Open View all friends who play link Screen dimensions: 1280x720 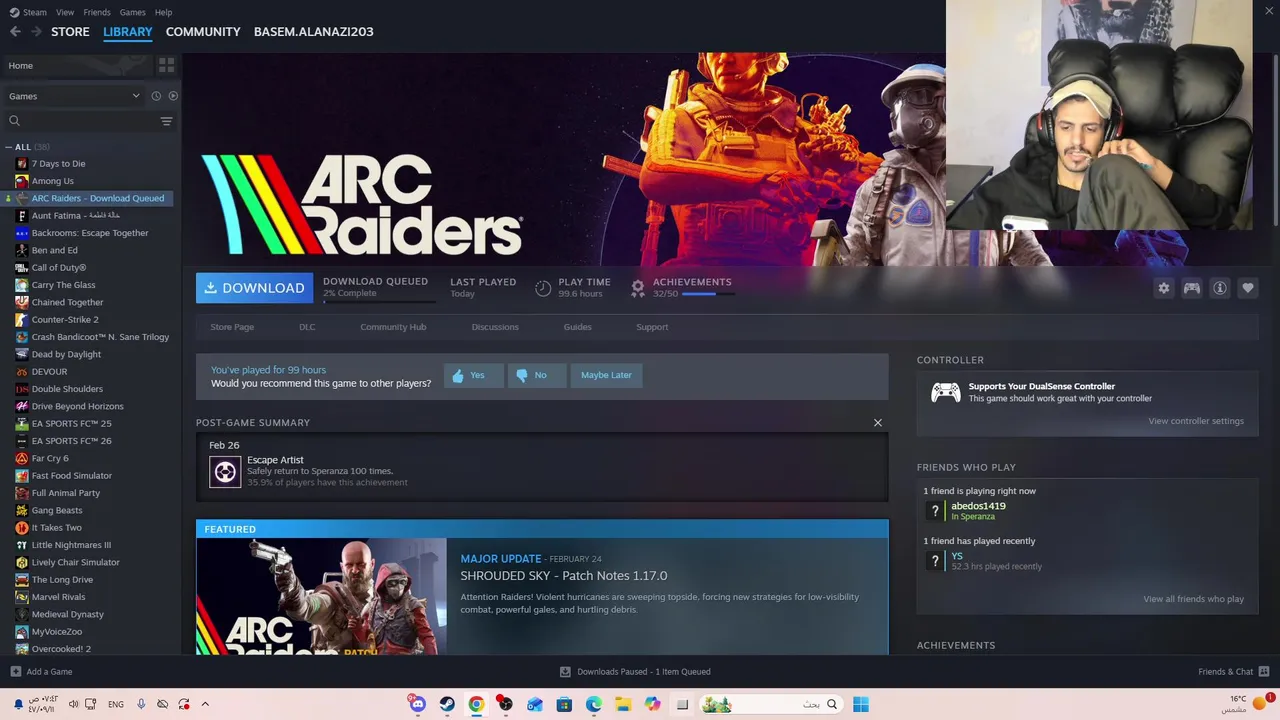click(1193, 599)
